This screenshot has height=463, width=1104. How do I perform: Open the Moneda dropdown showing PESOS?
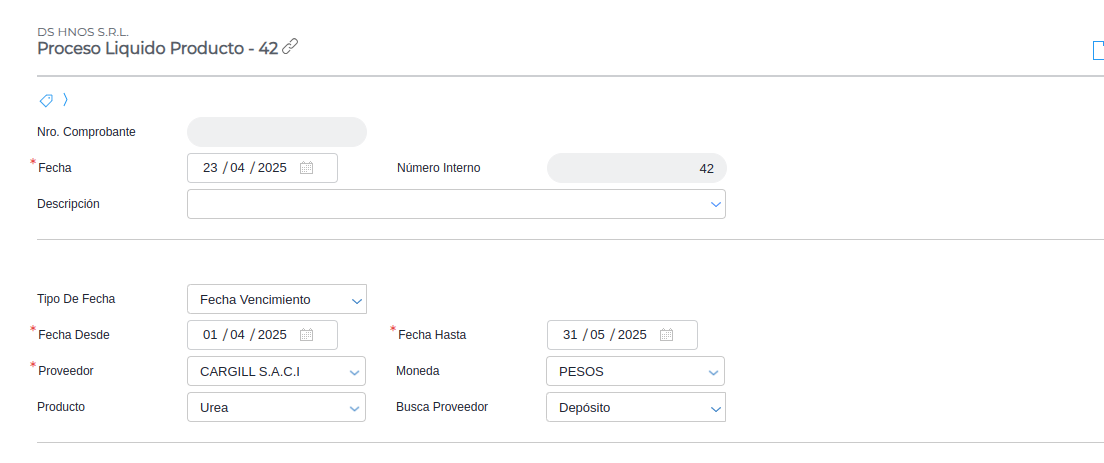pos(714,372)
